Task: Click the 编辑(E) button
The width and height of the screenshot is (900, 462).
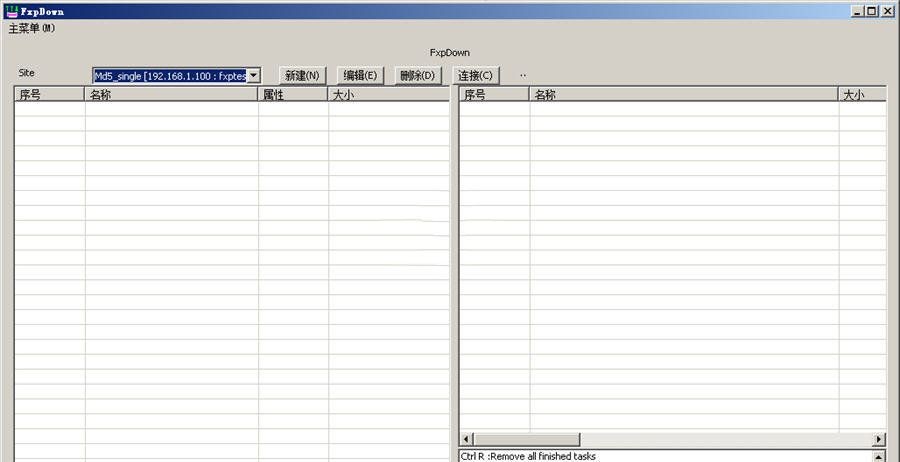Action: 360,76
